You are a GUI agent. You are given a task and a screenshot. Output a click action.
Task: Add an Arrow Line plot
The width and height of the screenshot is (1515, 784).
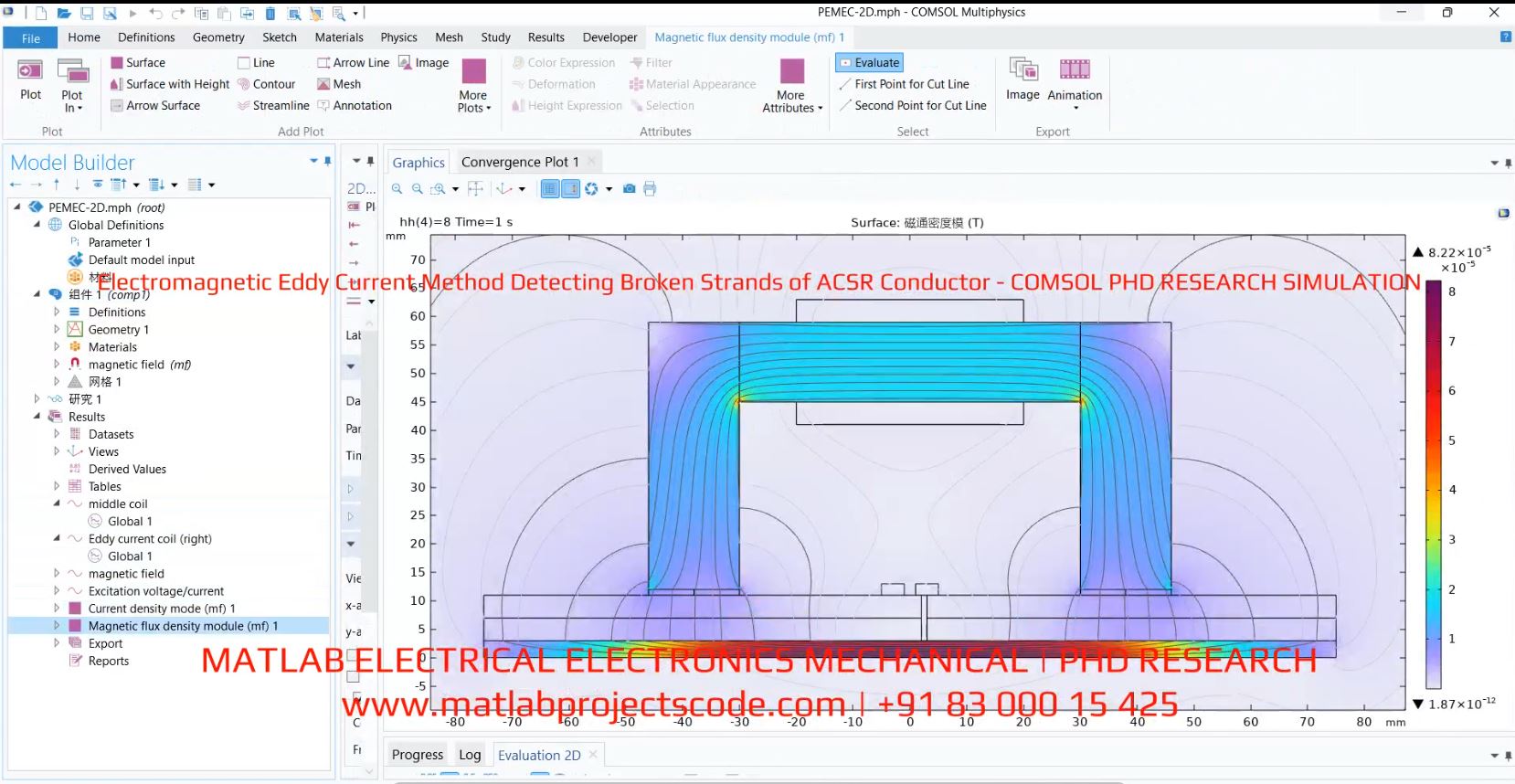pos(353,63)
